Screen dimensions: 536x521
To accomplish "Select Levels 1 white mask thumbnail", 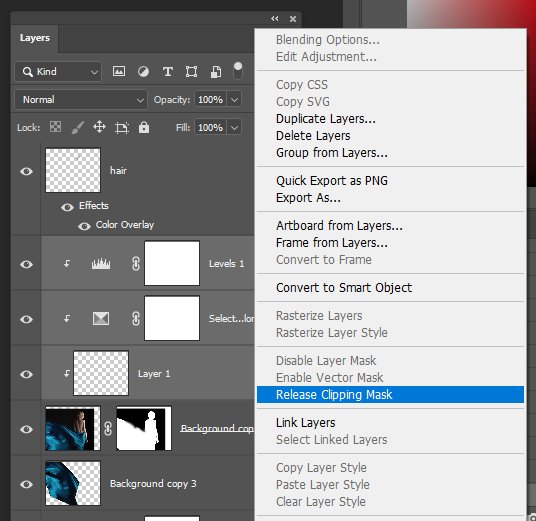I will tap(172, 263).
